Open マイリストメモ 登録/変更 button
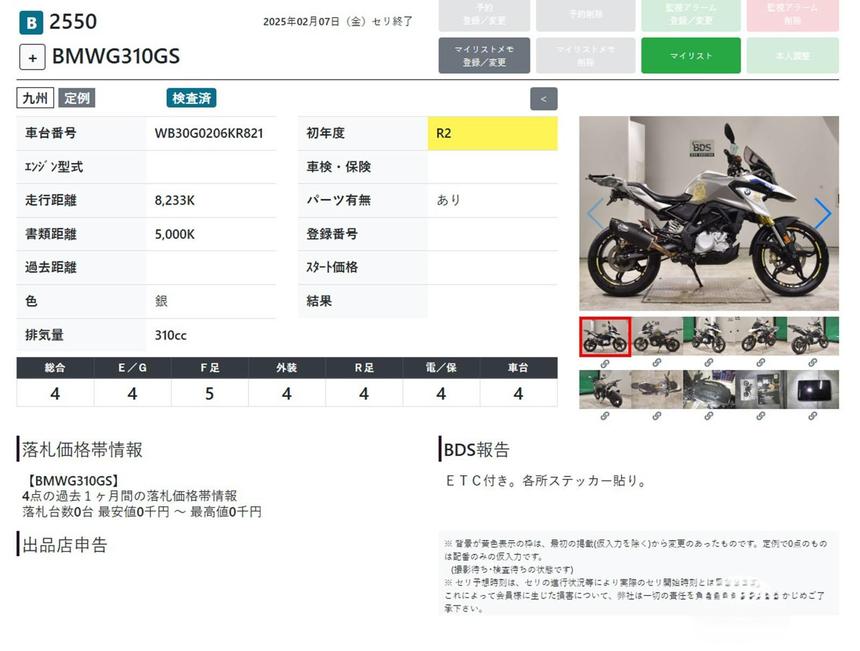The image size is (860, 651). click(484, 56)
